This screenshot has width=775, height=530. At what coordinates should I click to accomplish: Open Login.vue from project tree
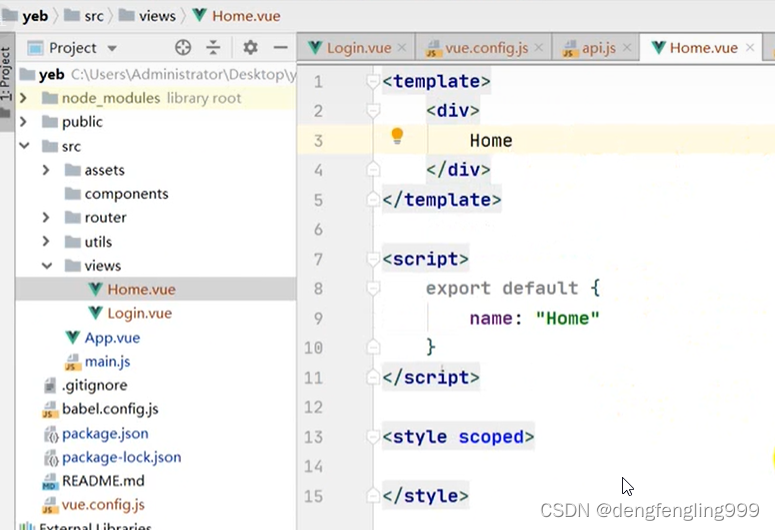pos(139,313)
